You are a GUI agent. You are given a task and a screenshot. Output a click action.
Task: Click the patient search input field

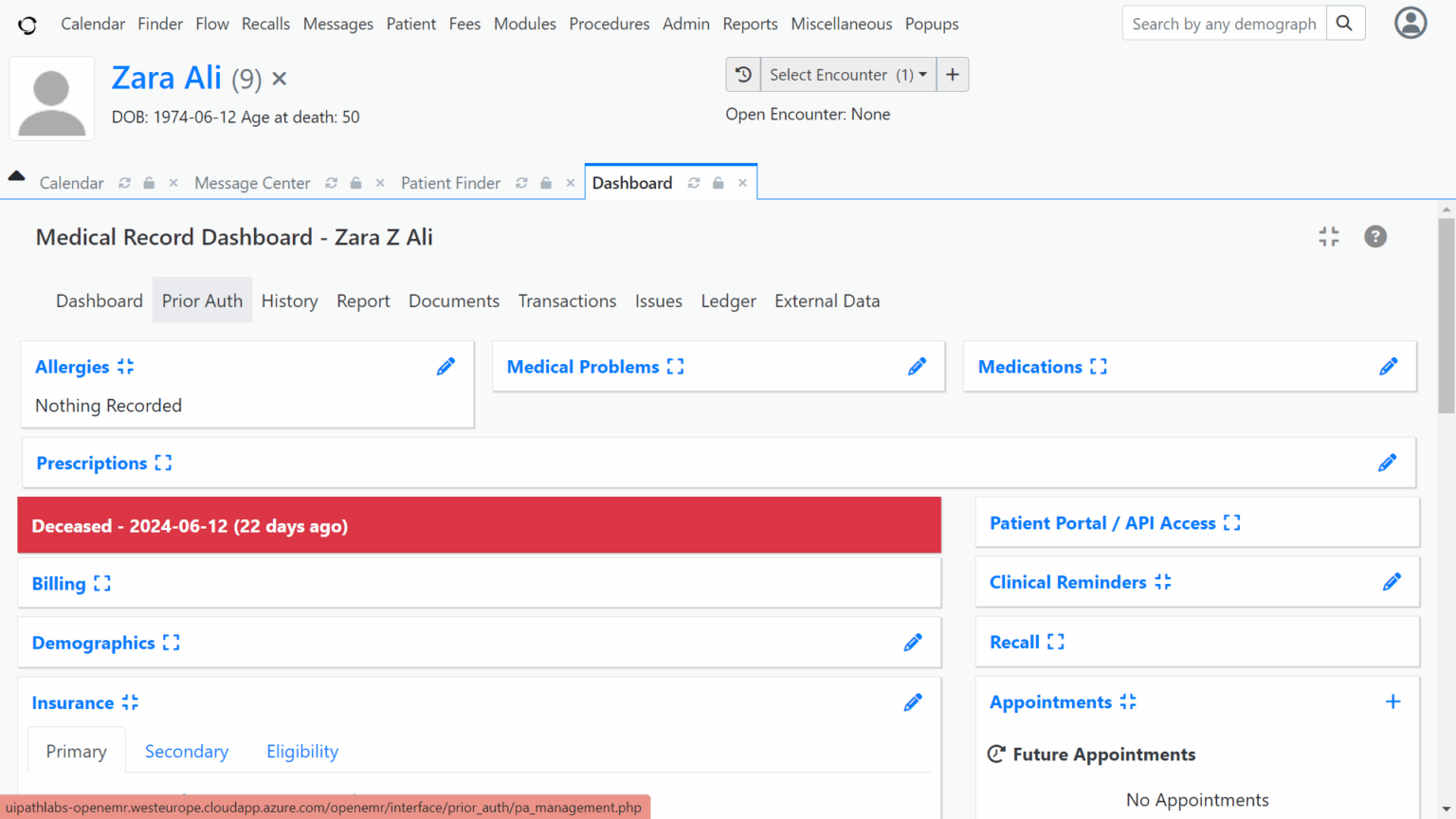[1223, 23]
